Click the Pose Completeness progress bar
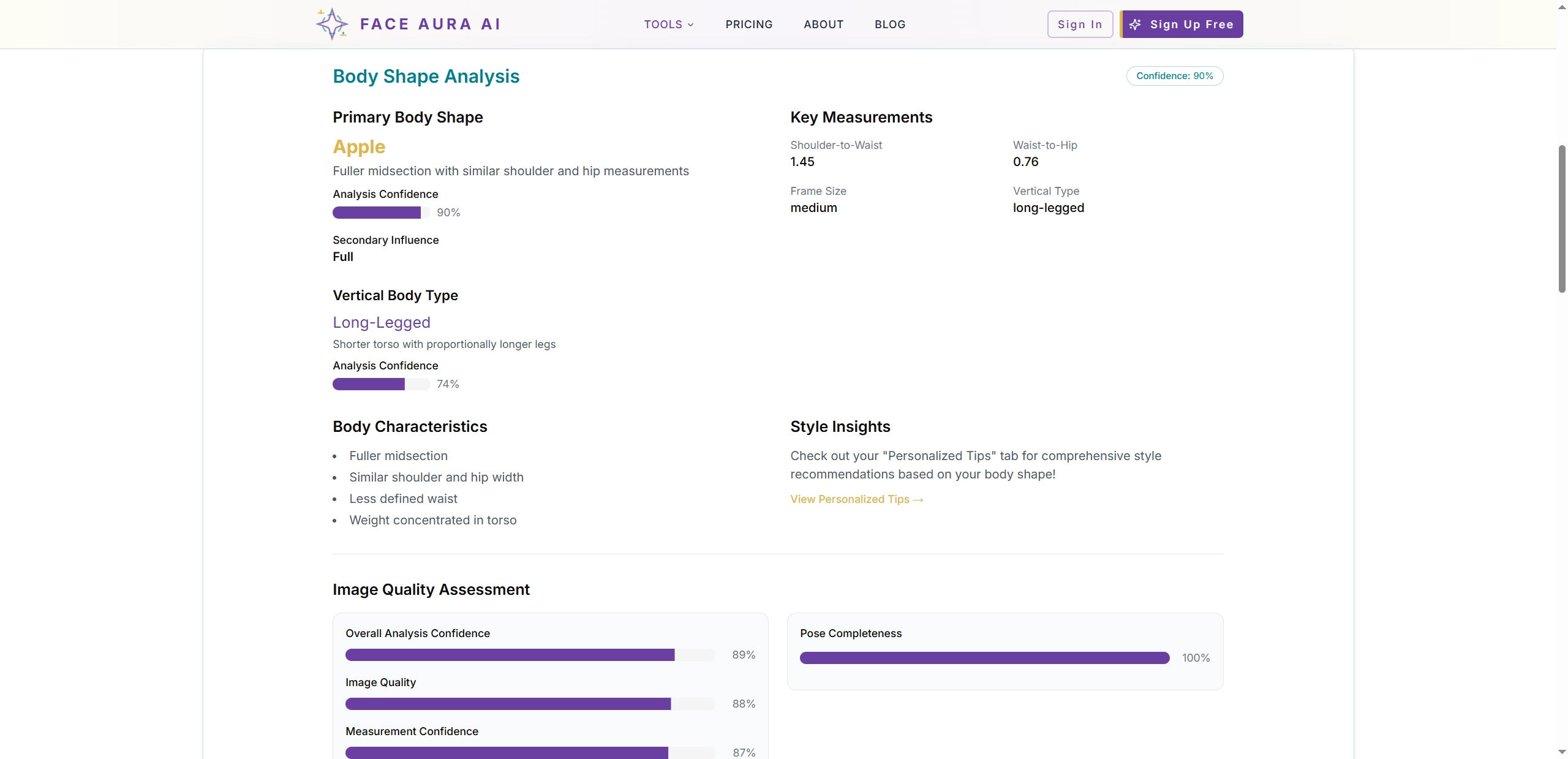1568x759 pixels. pos(984,658)
